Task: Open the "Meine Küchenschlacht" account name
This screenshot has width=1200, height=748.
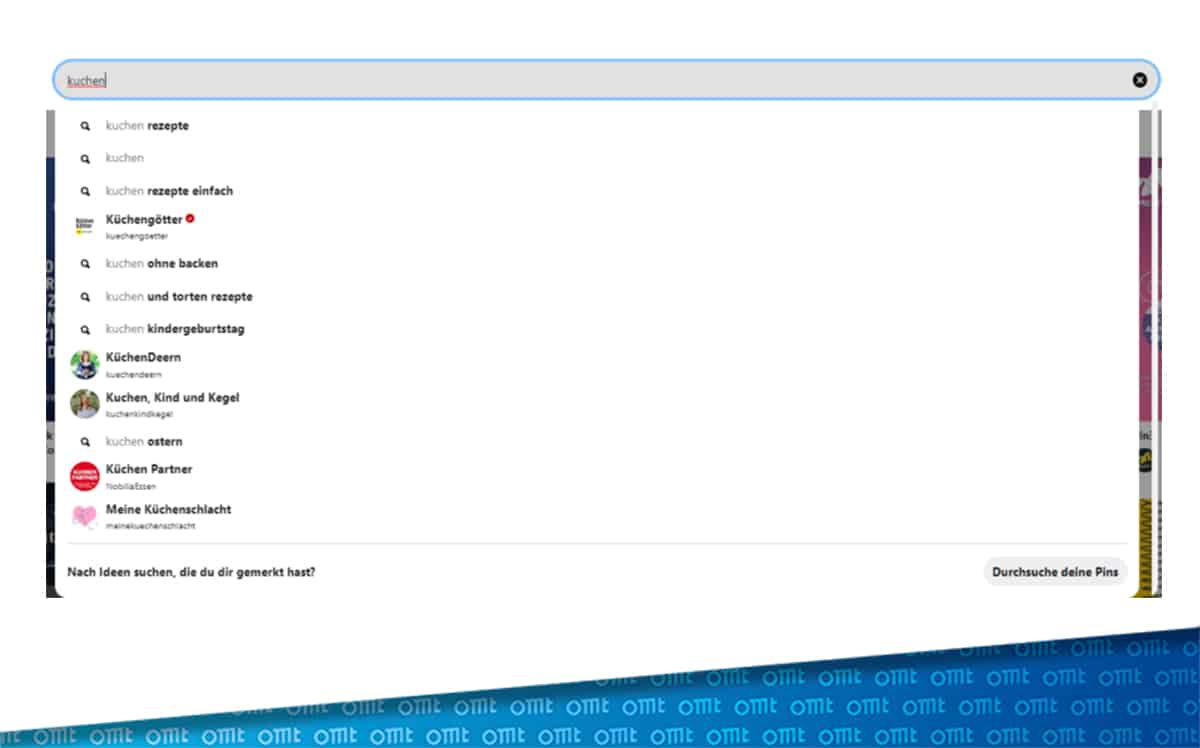Action: pyautogui.click(x=168, y=510)
